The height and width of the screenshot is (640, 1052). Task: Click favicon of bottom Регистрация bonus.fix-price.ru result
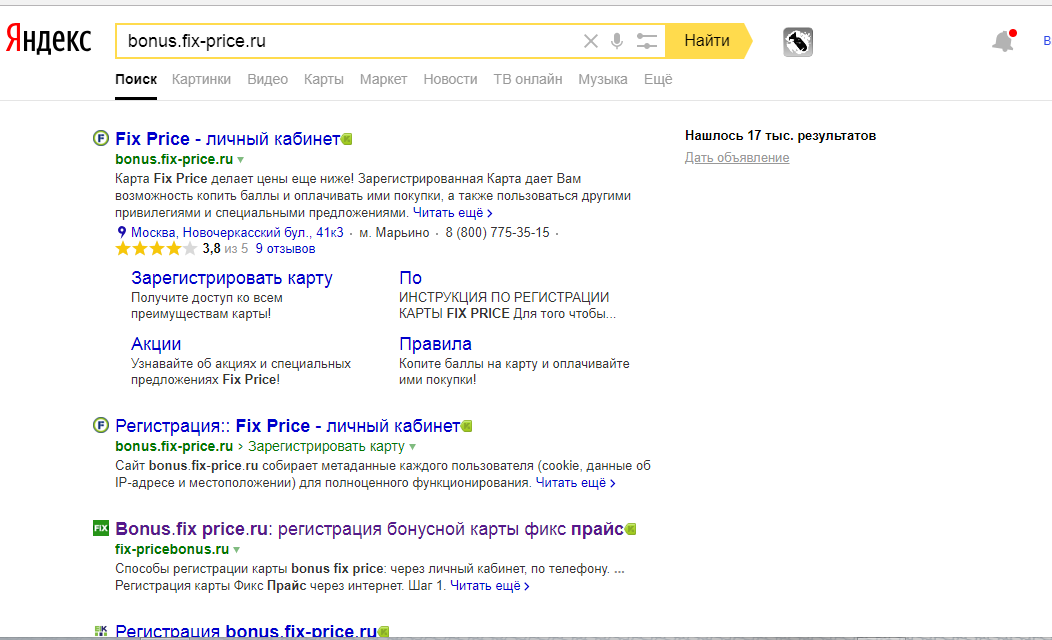pyautogui.click(x=101, y=631)
